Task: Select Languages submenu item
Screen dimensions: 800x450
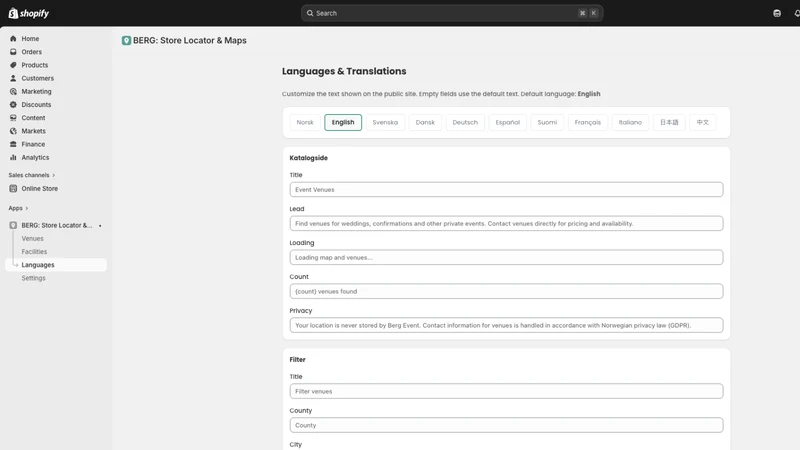Action: point(56,265)
